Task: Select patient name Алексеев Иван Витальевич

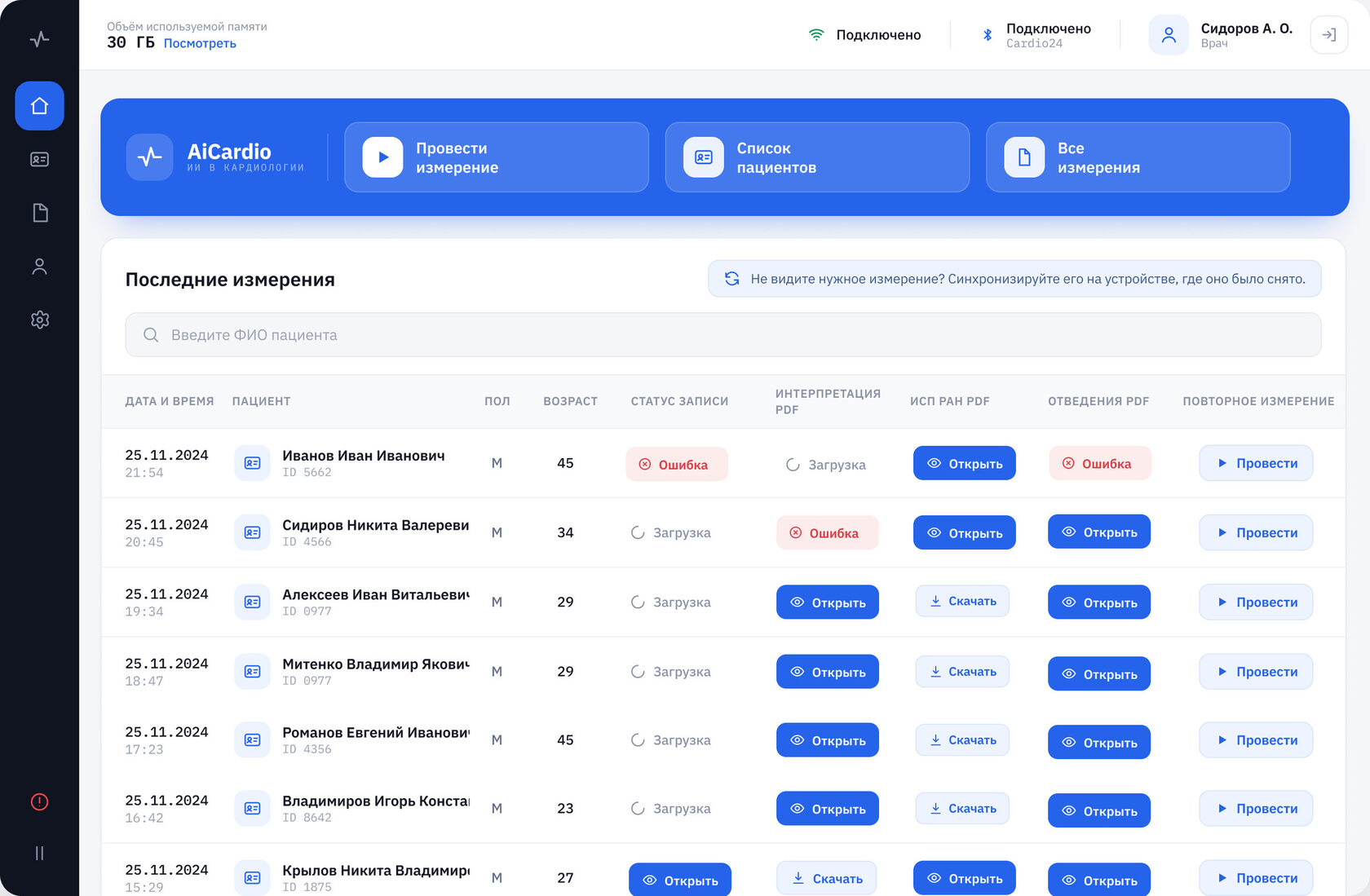Action: coord(375,594)
